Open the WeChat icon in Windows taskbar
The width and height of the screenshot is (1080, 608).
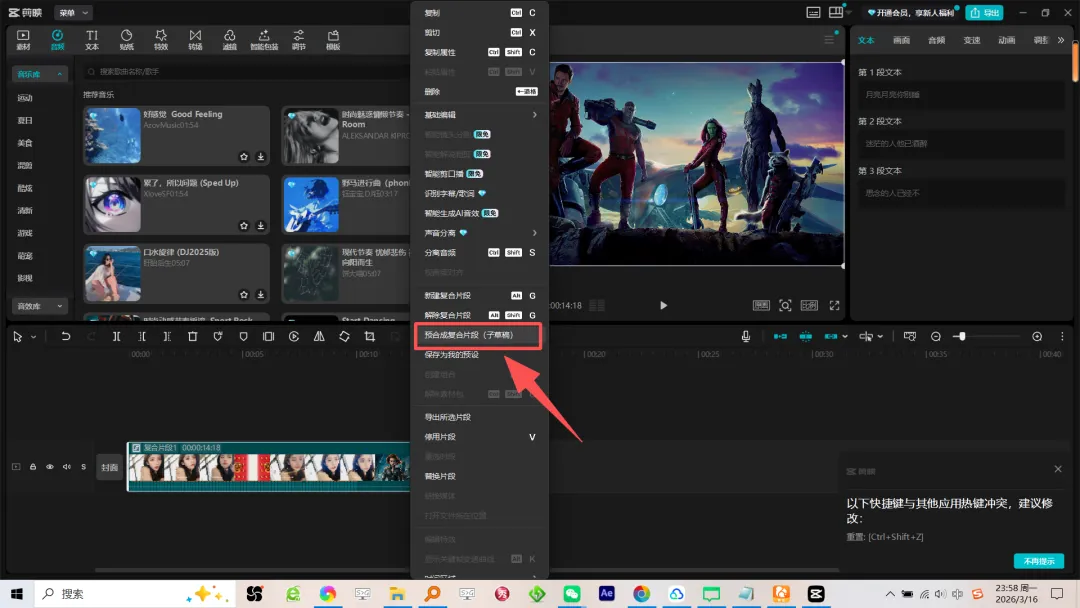pos(572,594)
